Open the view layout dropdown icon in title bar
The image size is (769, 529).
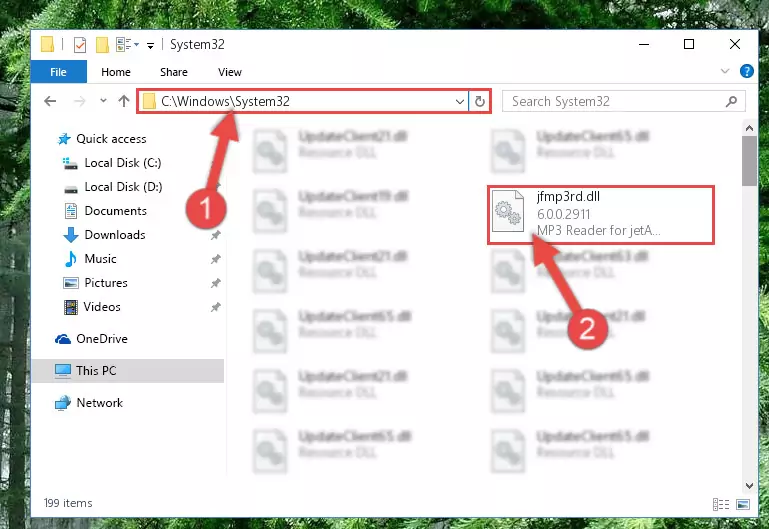tap(127, 45)
